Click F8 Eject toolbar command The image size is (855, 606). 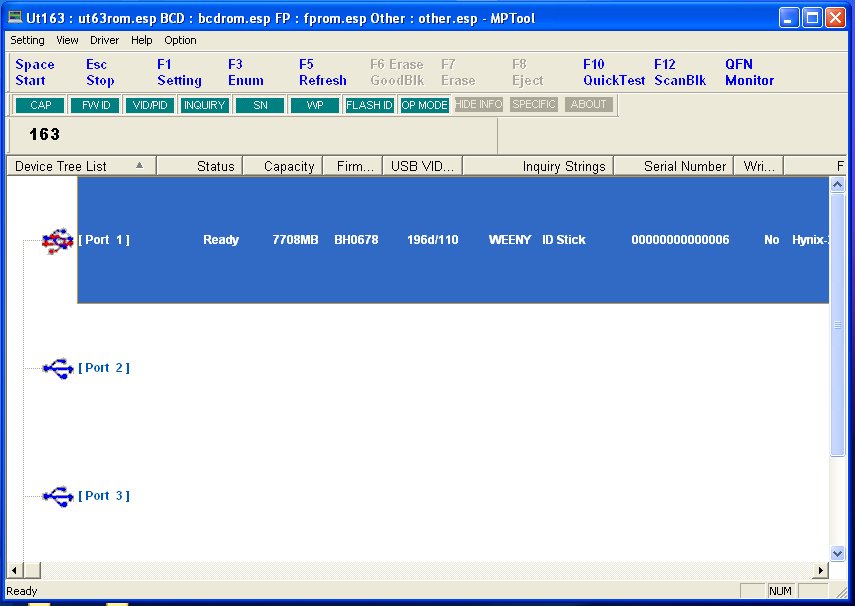pos(527,72)
